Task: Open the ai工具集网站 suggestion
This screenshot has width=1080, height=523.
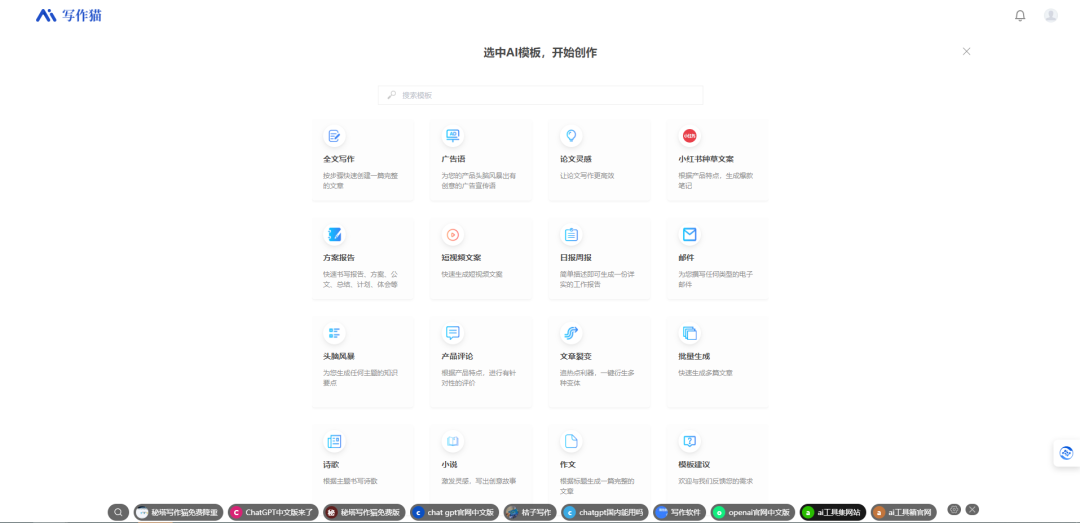Action: tap(833, 512)
